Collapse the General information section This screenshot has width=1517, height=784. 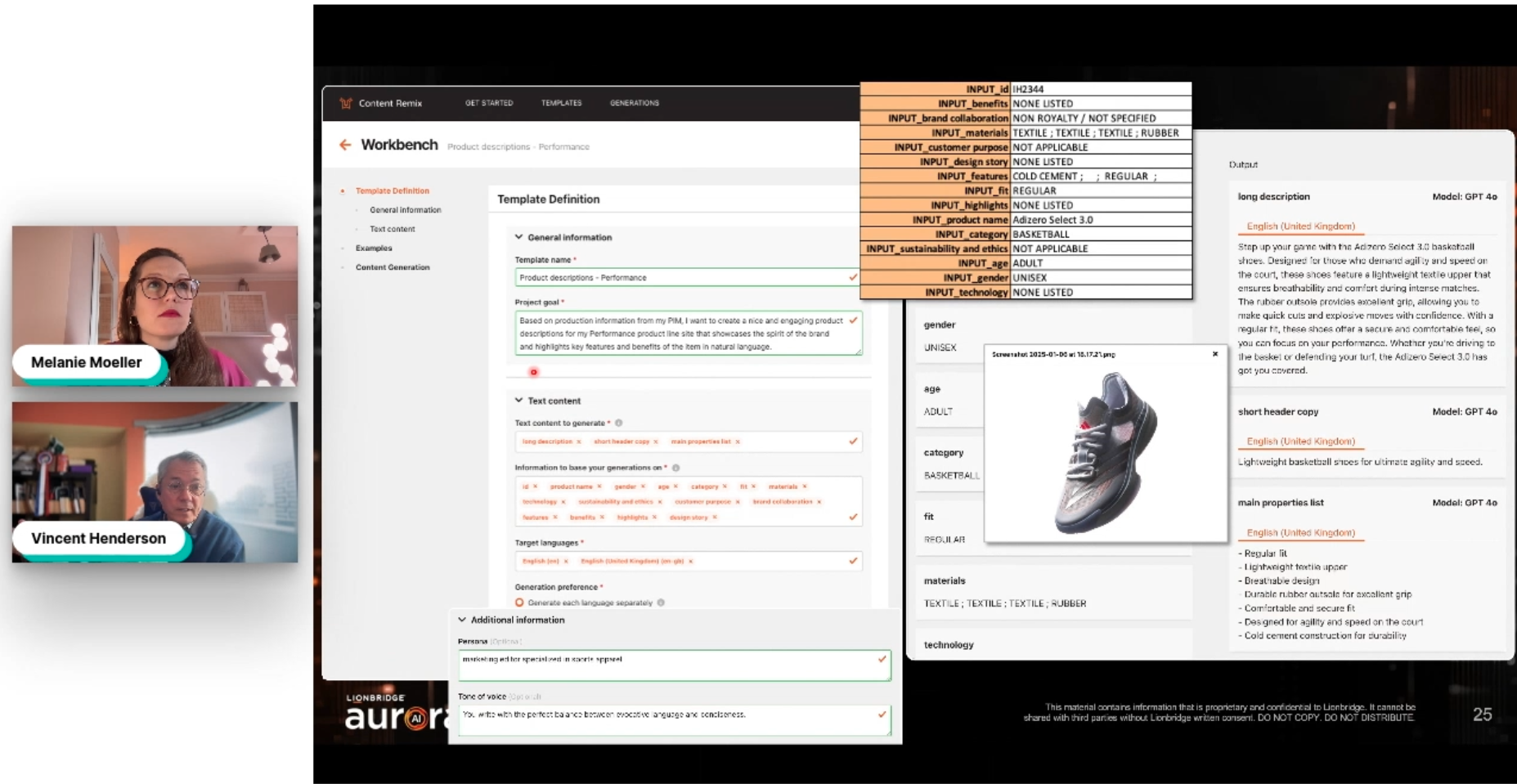click(518, 237)
